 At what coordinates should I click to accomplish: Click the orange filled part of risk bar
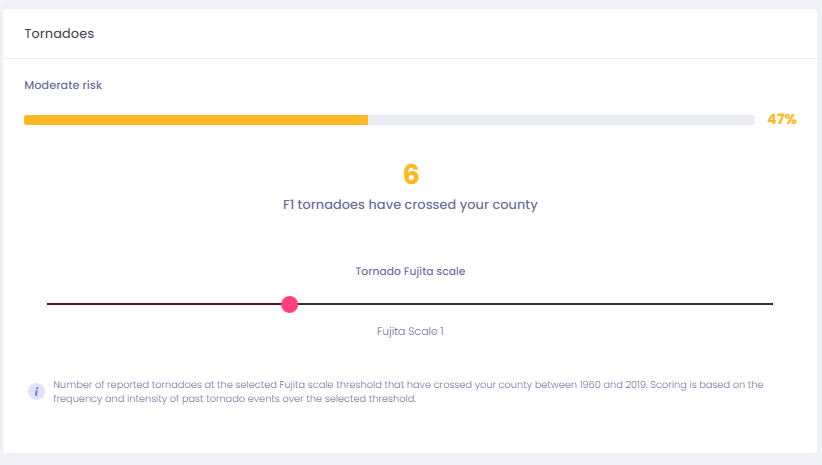[x=196, y=120]
